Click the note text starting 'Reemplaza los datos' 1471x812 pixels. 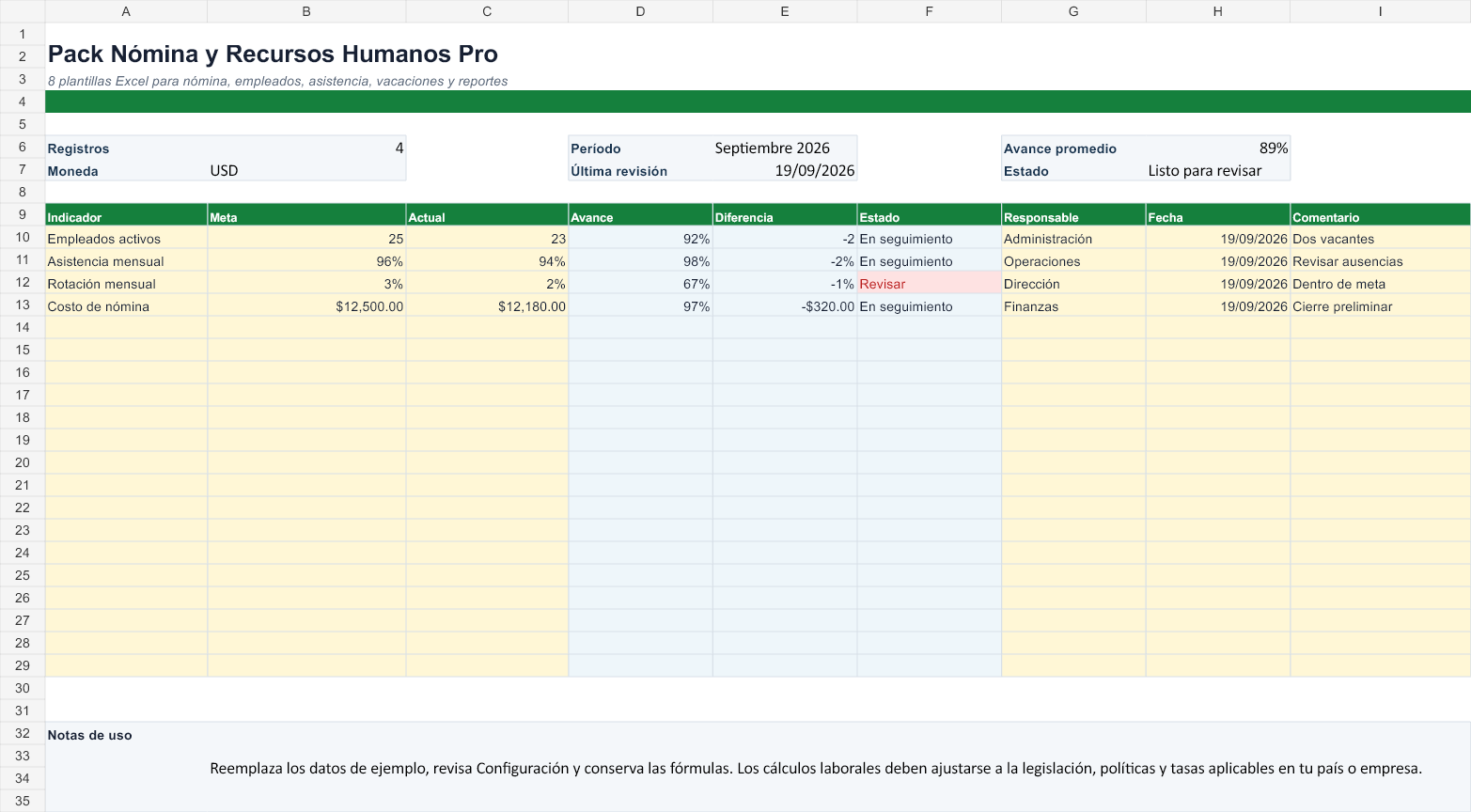point(816,768)
